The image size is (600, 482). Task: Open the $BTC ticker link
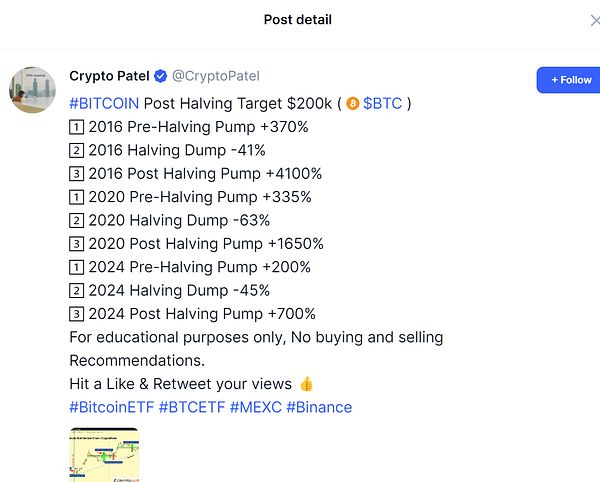tap(382, 103)
